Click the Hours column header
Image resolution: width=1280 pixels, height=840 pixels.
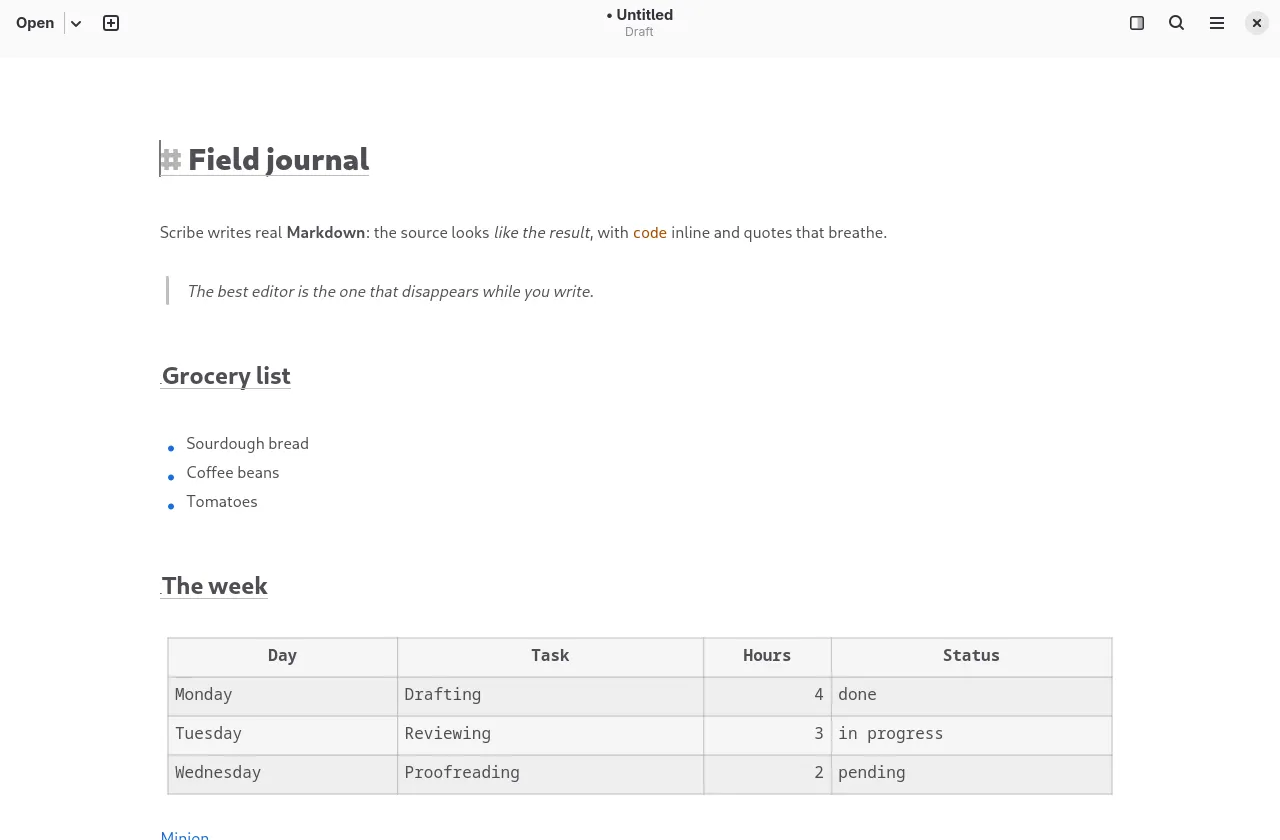(767, 656)
